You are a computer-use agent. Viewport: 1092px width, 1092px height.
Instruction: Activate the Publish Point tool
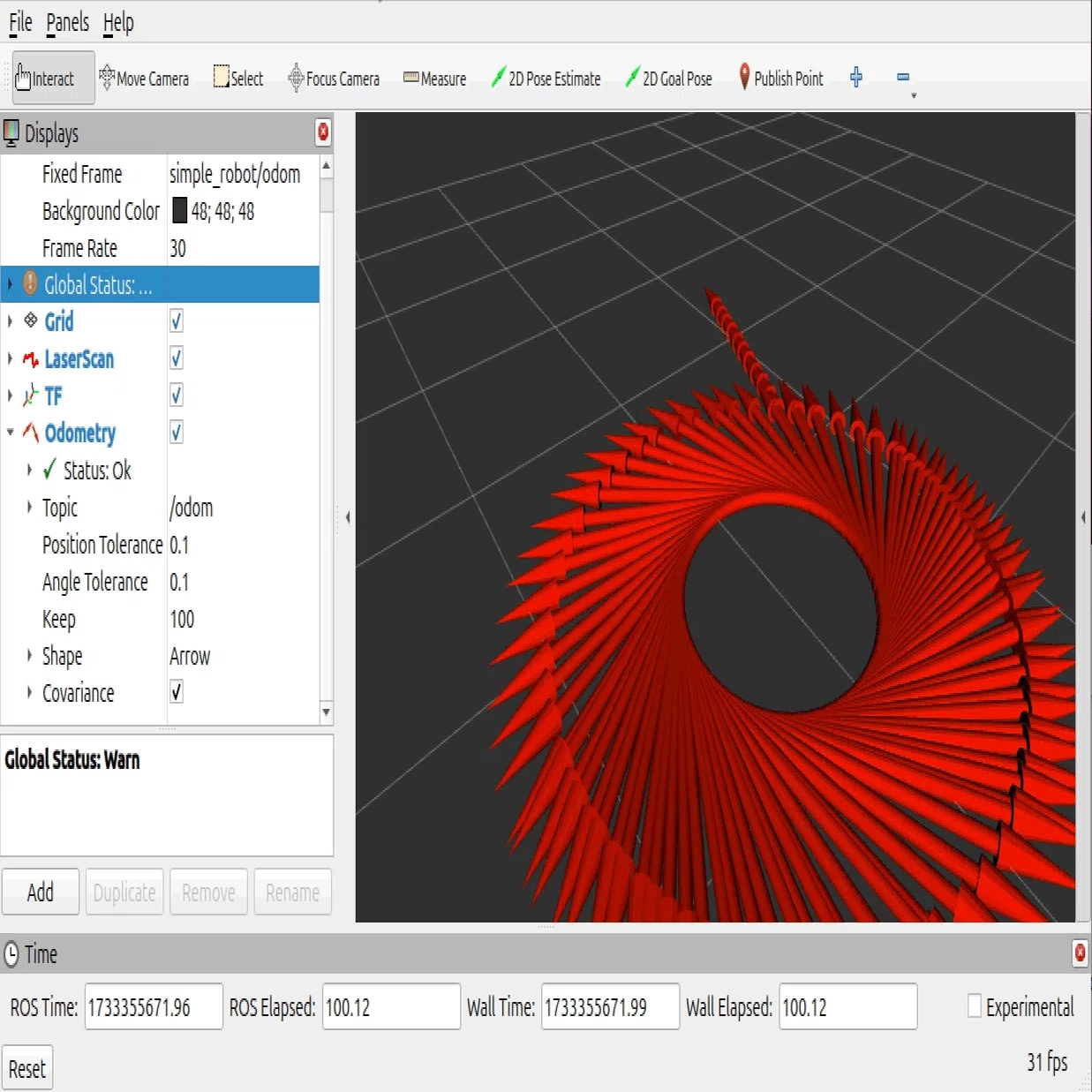pos(780,79)
